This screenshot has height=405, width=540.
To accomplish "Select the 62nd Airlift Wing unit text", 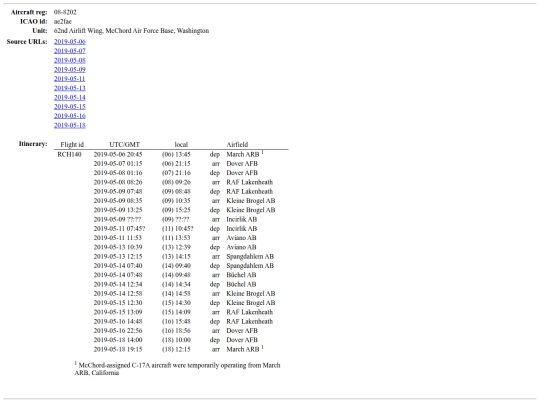I will pyautogui.click(x=131, y=31).
